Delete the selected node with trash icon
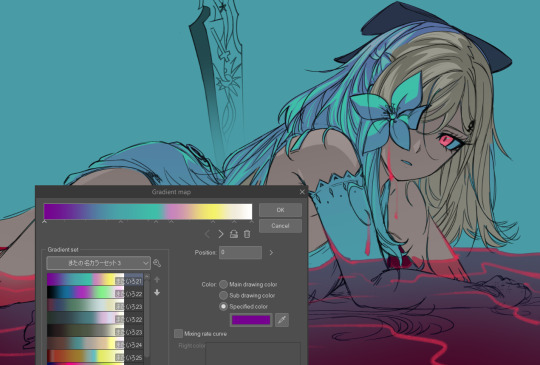The height and width of the screenshot is (365, 540). click(x=247, y=234)
